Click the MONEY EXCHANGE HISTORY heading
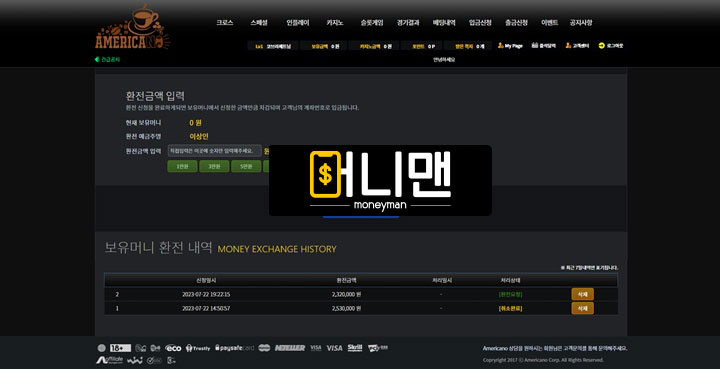The image size is (720, 369). point(277,249)
